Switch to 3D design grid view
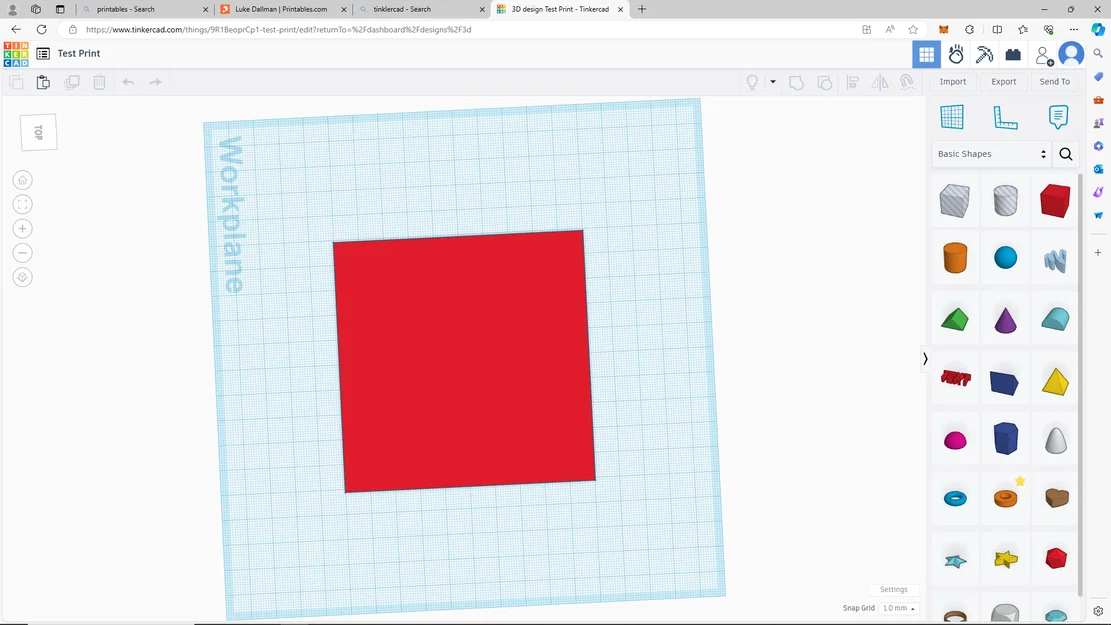The image size is (1111, 625). (x=927, y=54)
